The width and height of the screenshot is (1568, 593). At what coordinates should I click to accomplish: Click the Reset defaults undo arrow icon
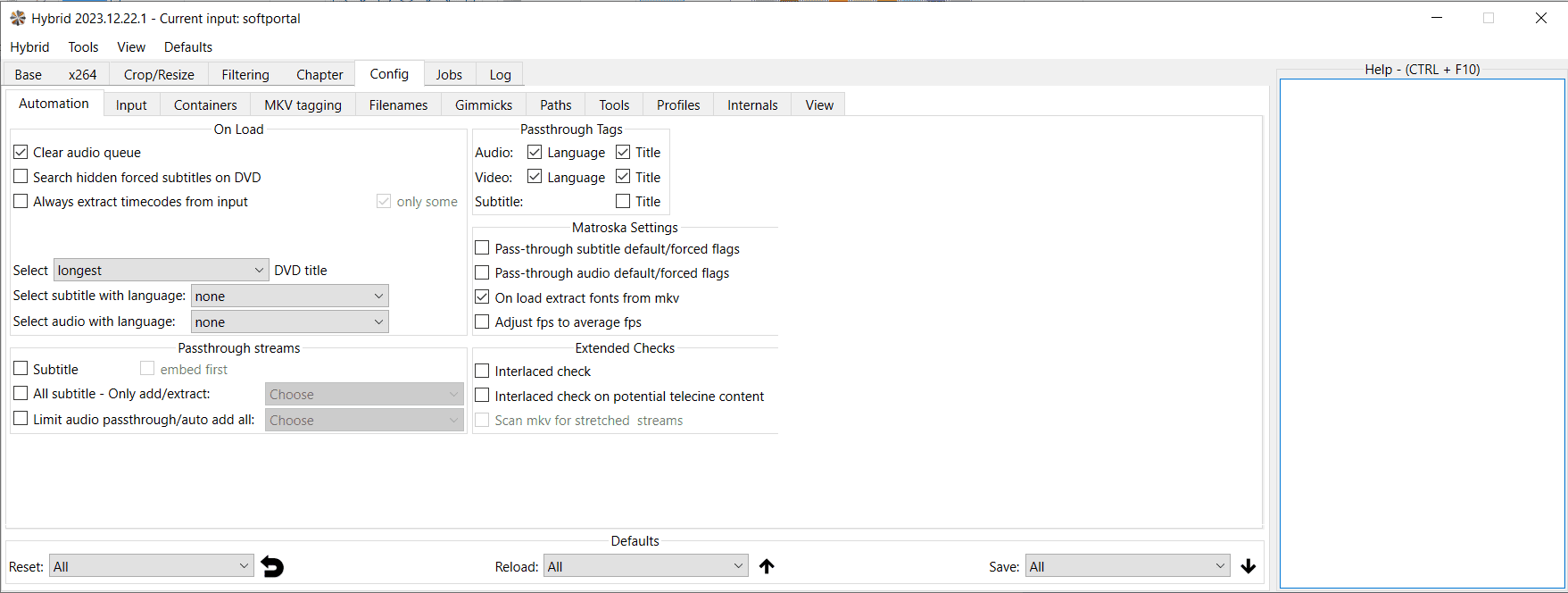272,566
